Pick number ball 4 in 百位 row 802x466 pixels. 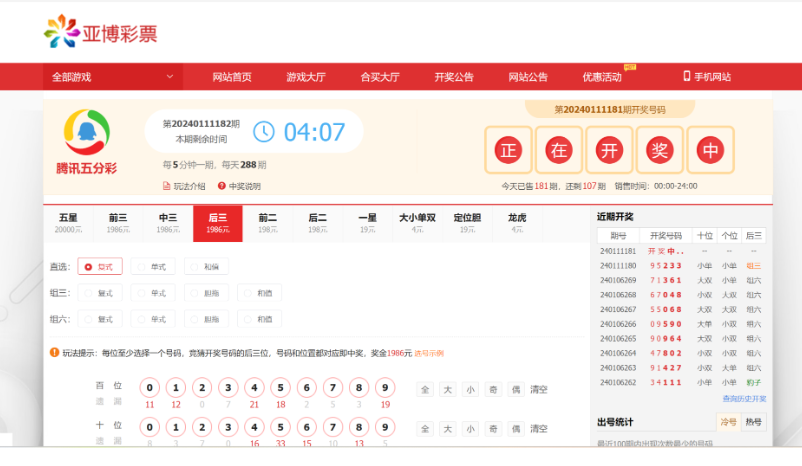tap(254, 388)
